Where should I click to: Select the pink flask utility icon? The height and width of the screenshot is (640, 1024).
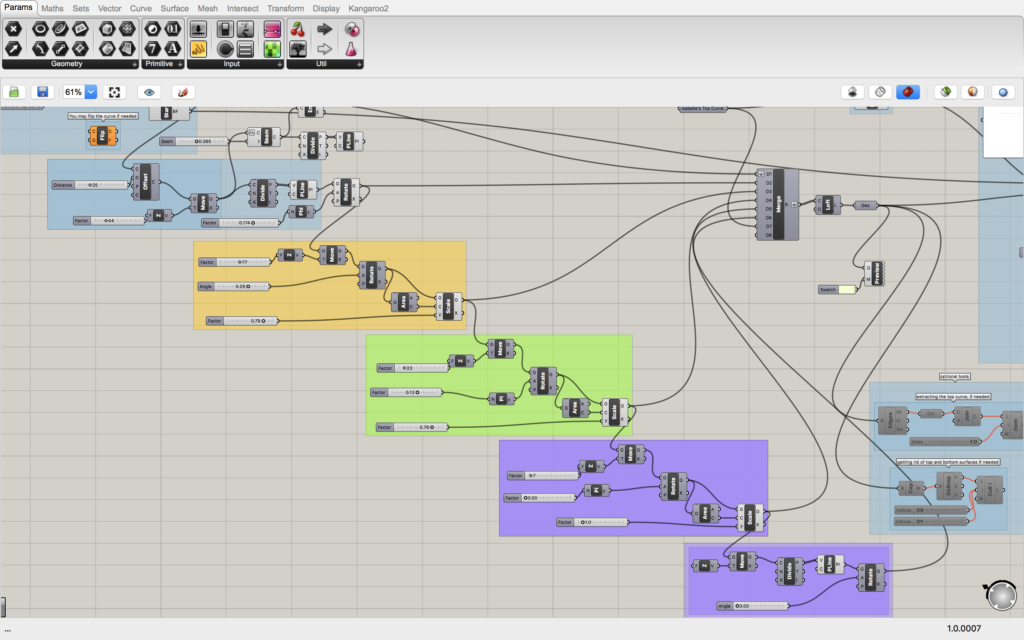(x=351, y=48)
